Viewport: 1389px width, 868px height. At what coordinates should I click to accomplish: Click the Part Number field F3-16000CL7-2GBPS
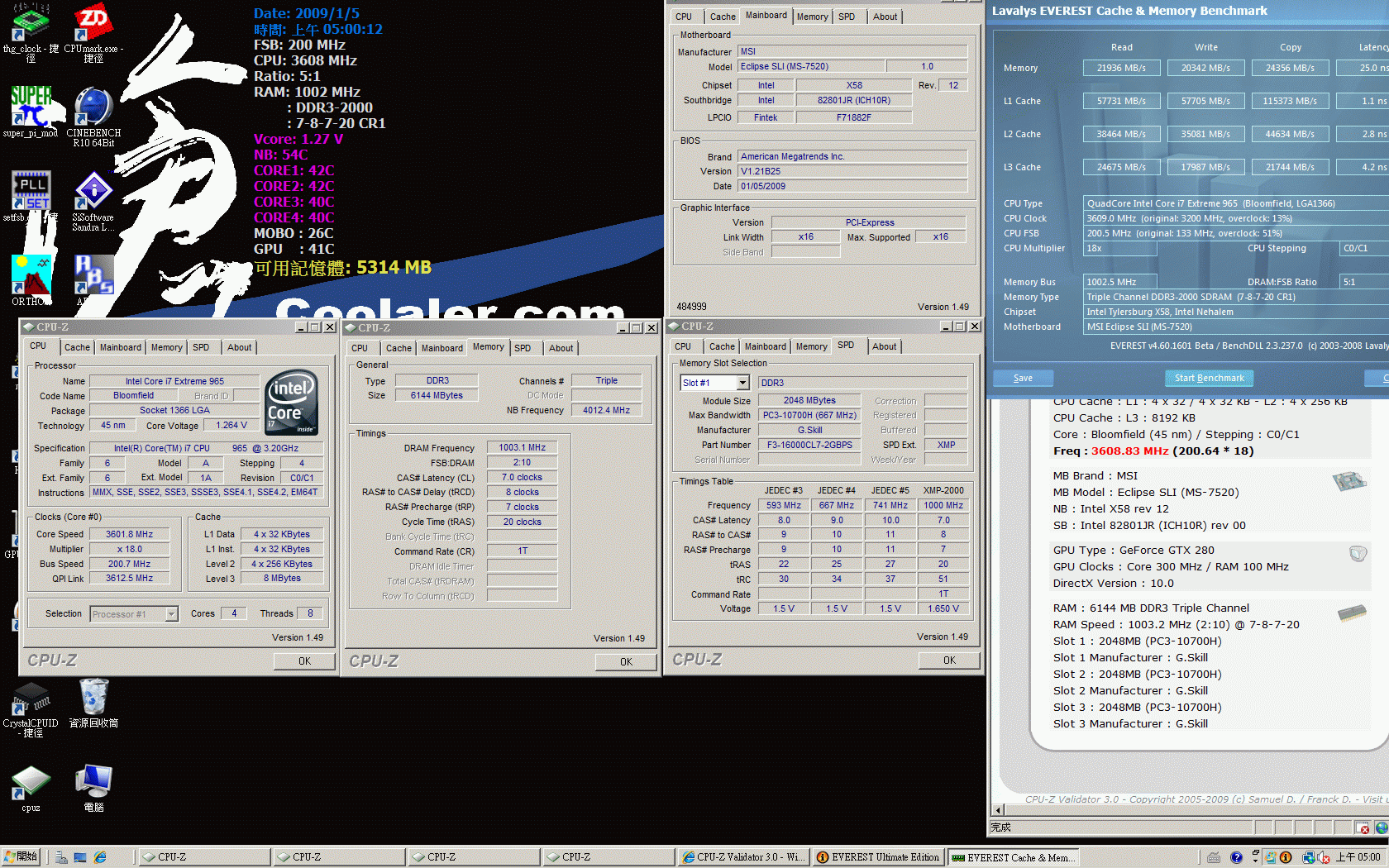coord(809,445)
